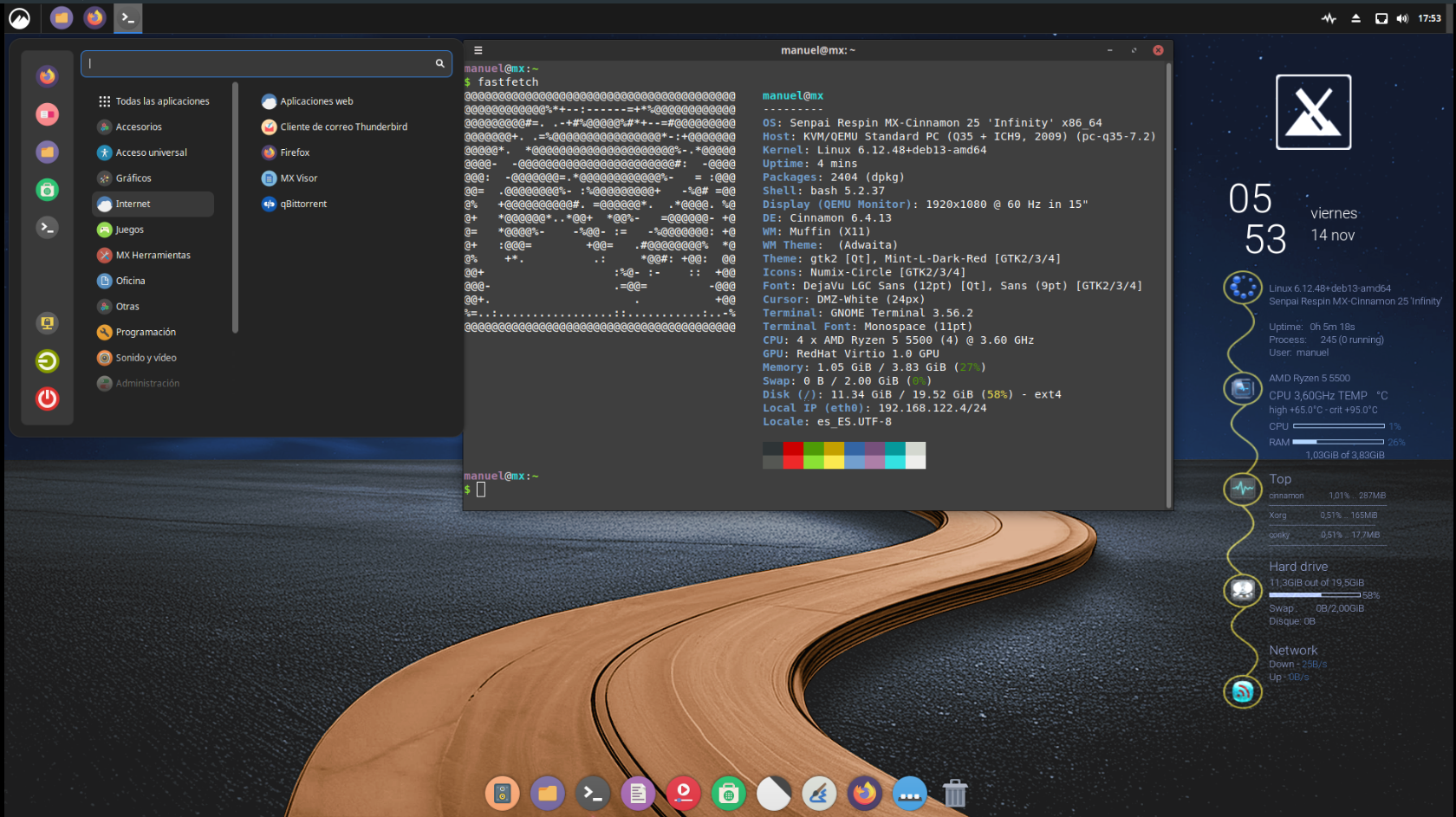Launch Cliente de correo Thunderbird

[x=342, y=127]
